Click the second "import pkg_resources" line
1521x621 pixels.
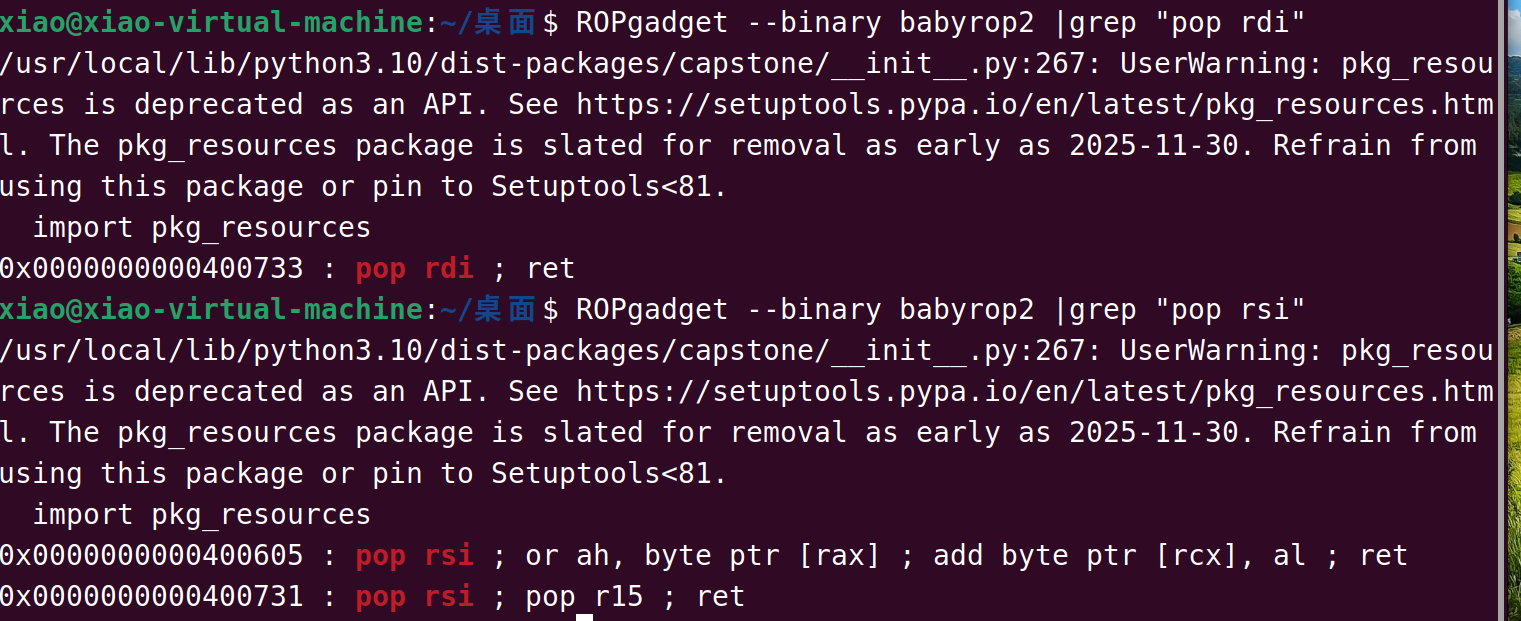[202, 514]
